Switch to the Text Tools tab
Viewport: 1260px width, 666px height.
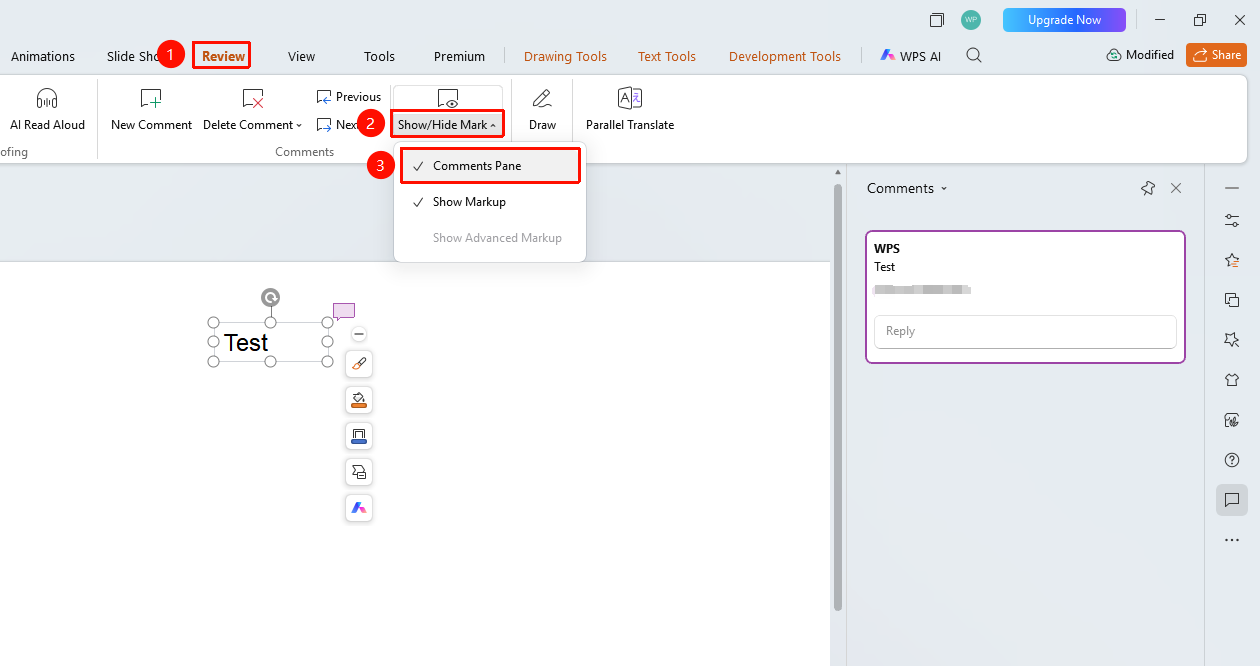tap(667, 56)
